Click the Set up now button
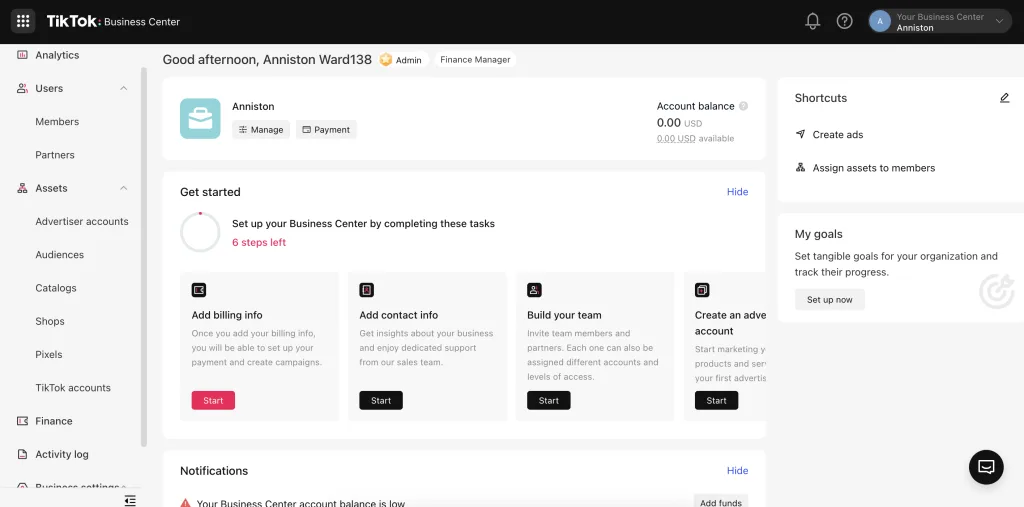Image resolution: width=1024 pixels, height=507 pixels. (829, 299)
